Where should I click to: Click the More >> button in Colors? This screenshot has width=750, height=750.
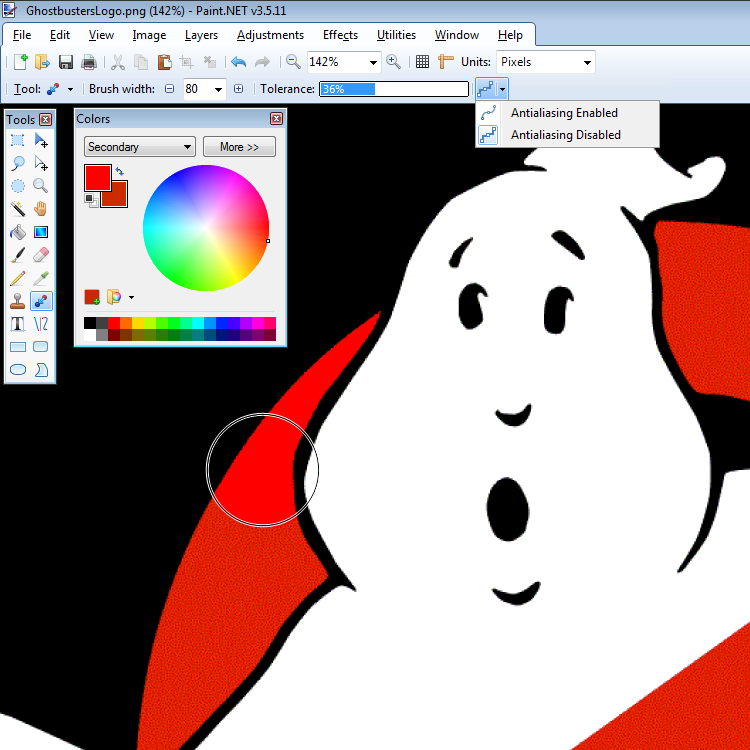point(239,147)
